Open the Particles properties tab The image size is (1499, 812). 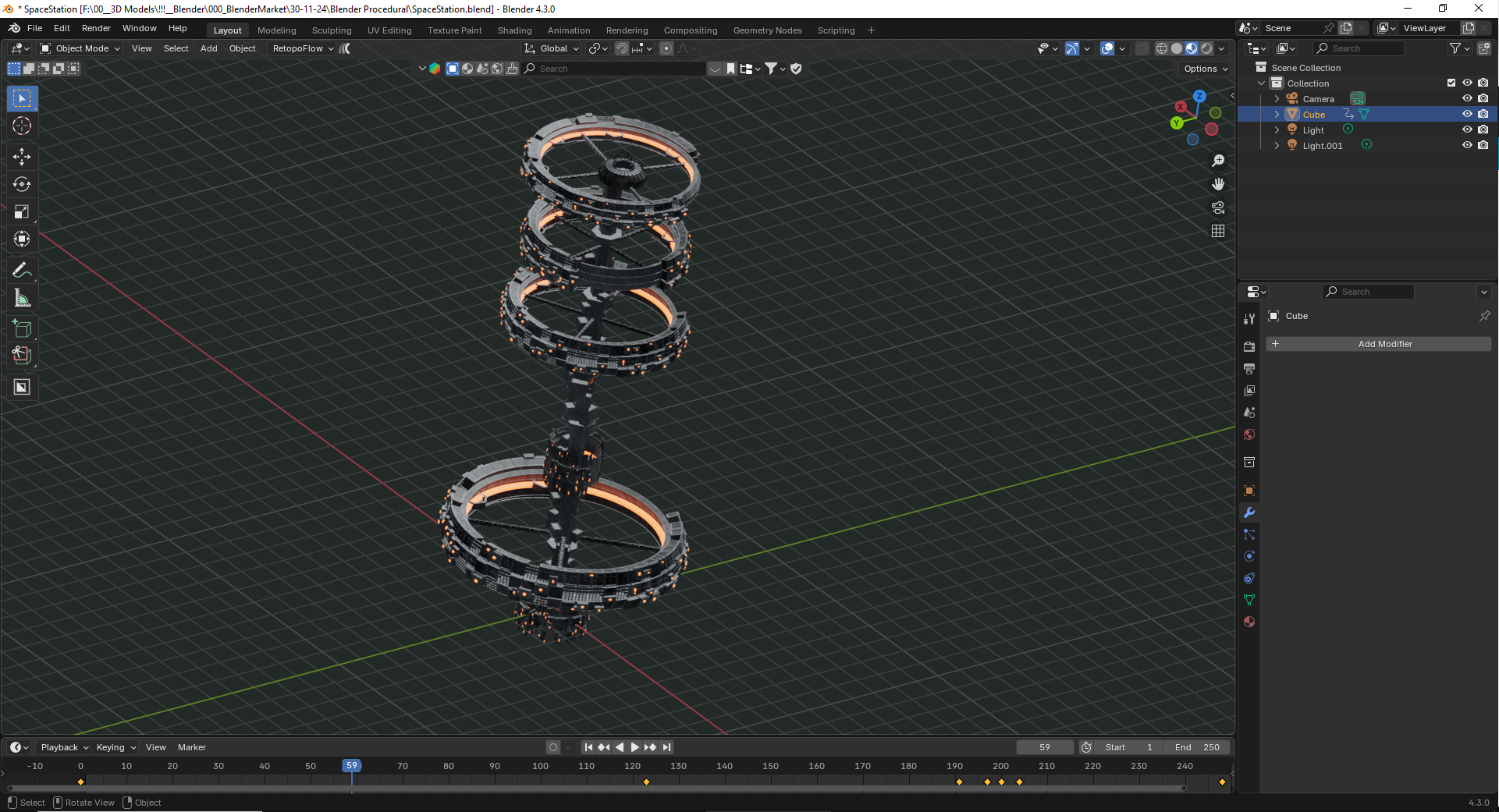click(x=1249, y=534)
